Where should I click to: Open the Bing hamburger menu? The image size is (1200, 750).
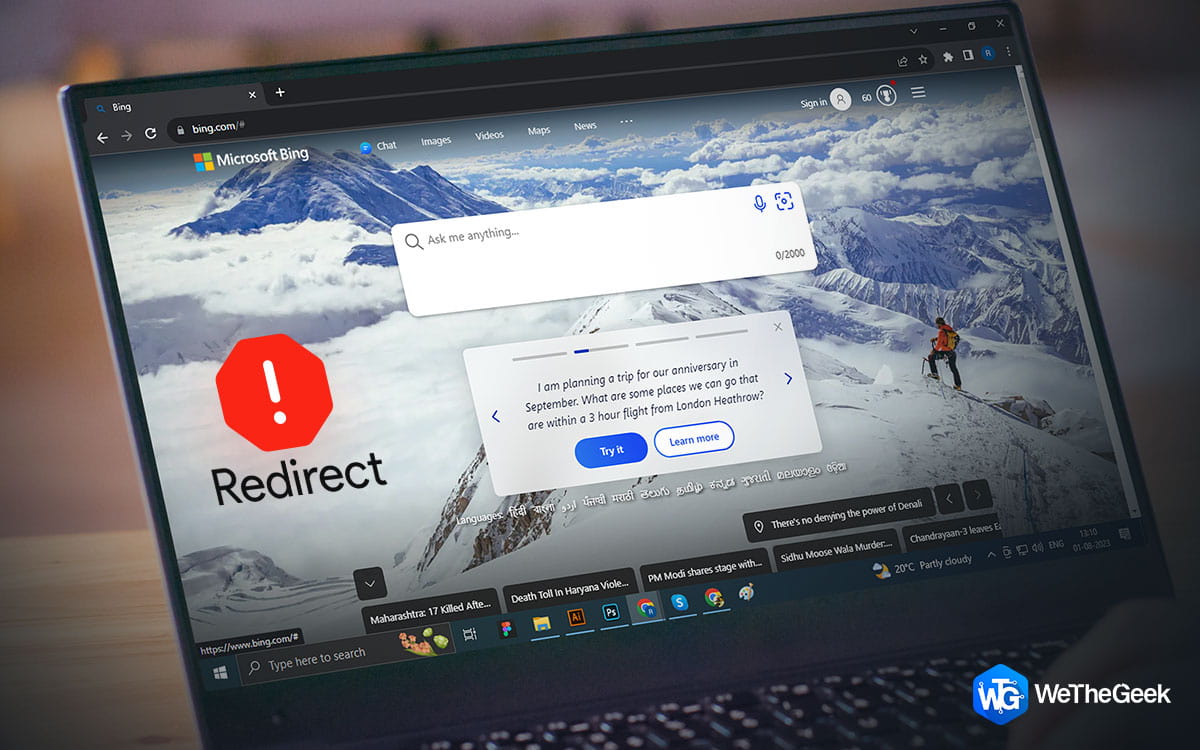[917, 92]
